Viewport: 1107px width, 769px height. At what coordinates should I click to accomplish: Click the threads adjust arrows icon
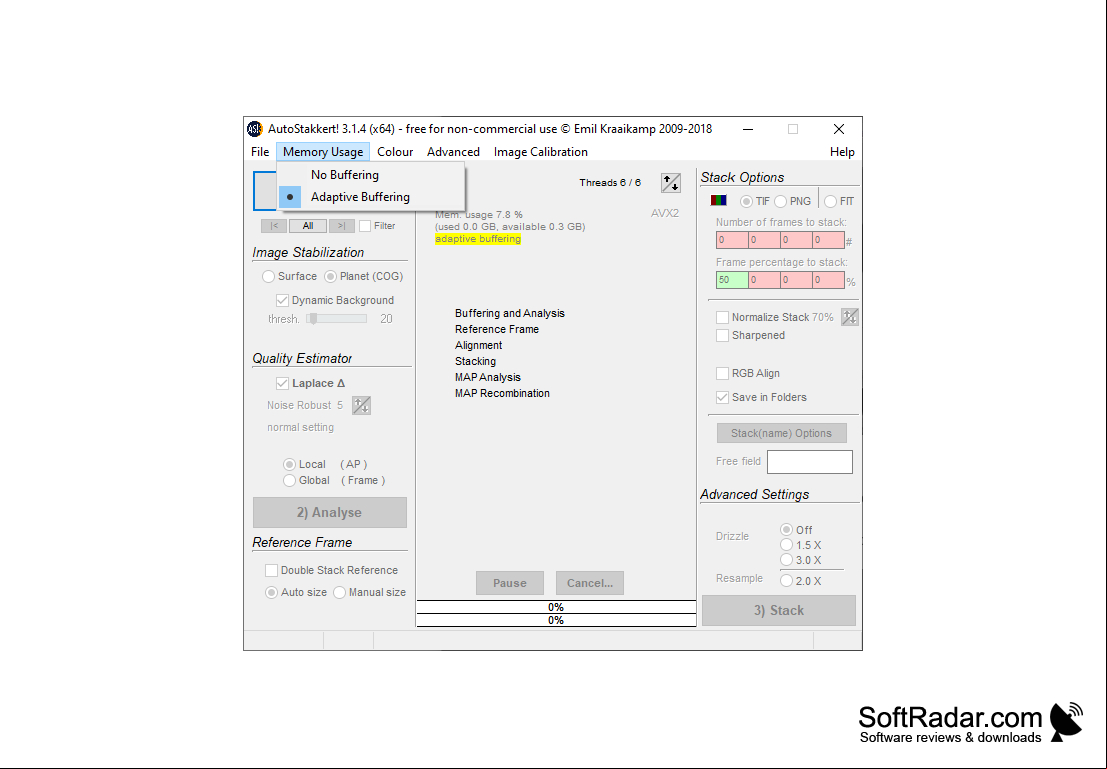point(671,183)
